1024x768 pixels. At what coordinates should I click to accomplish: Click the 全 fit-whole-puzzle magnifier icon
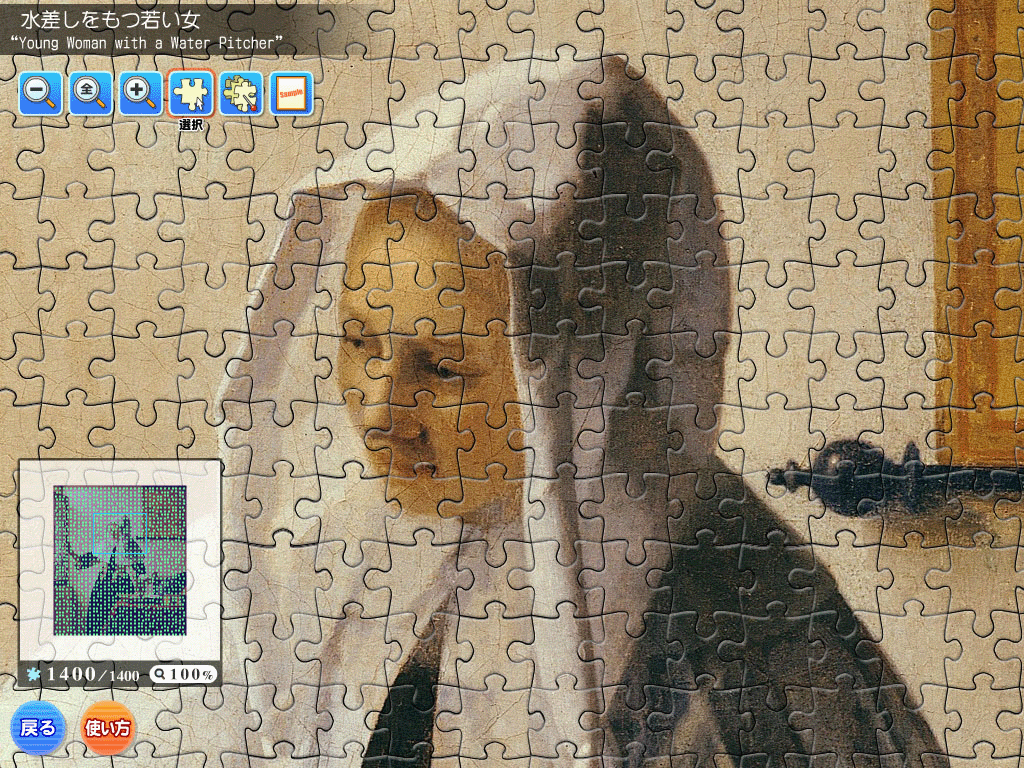click(91, 94)
